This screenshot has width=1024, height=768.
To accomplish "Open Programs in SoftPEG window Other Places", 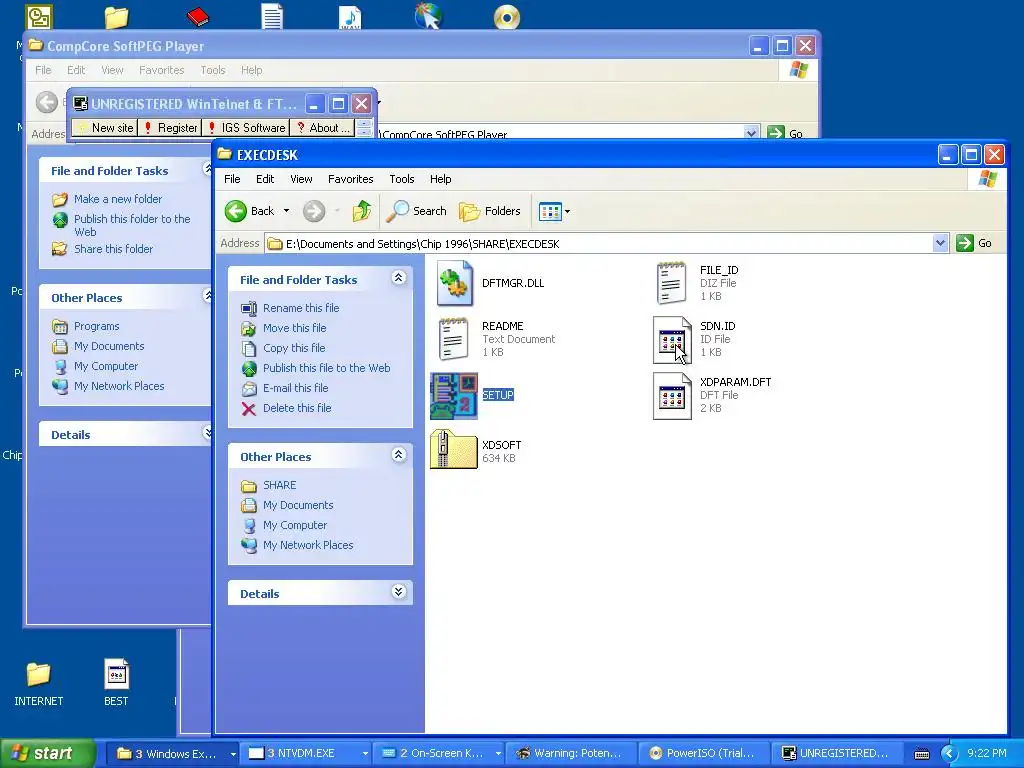I will (x=96, y=327).
